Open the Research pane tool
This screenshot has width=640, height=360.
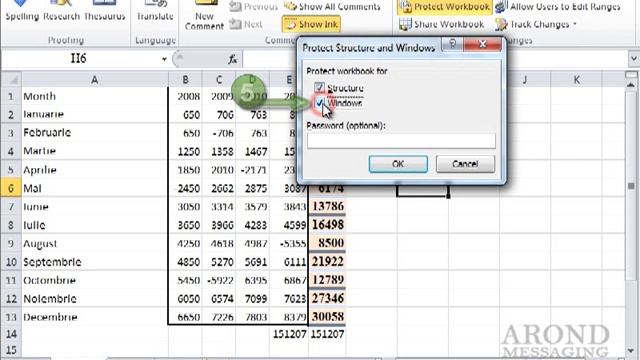(61, 11)
